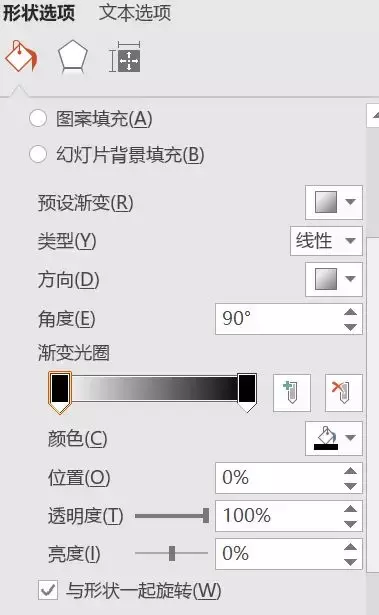The width and height of the screenshot is (379, 615).
Task: Expand the 方向 direction dropdown
Action: 334,279
